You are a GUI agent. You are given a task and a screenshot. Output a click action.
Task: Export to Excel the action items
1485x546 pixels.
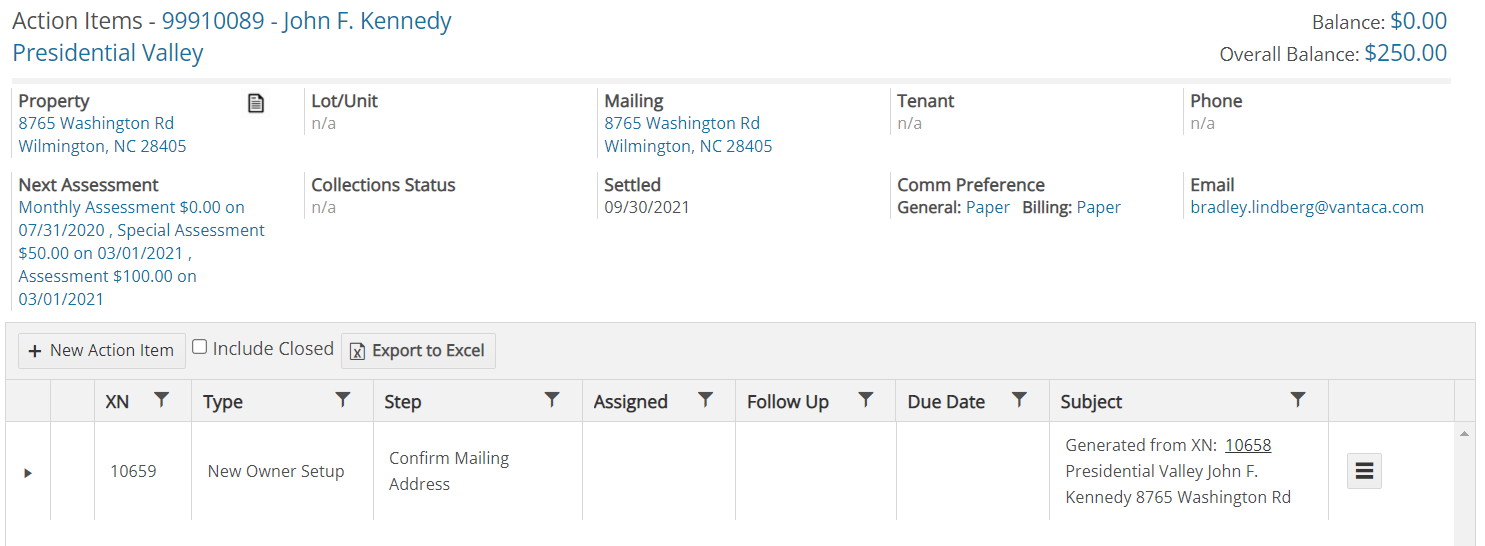tap(418, 351)
